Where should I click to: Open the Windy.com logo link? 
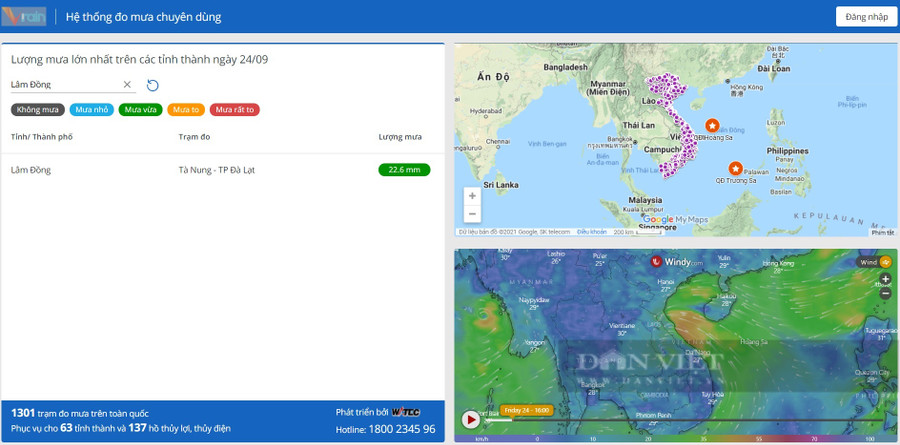(x=672, y=262)
